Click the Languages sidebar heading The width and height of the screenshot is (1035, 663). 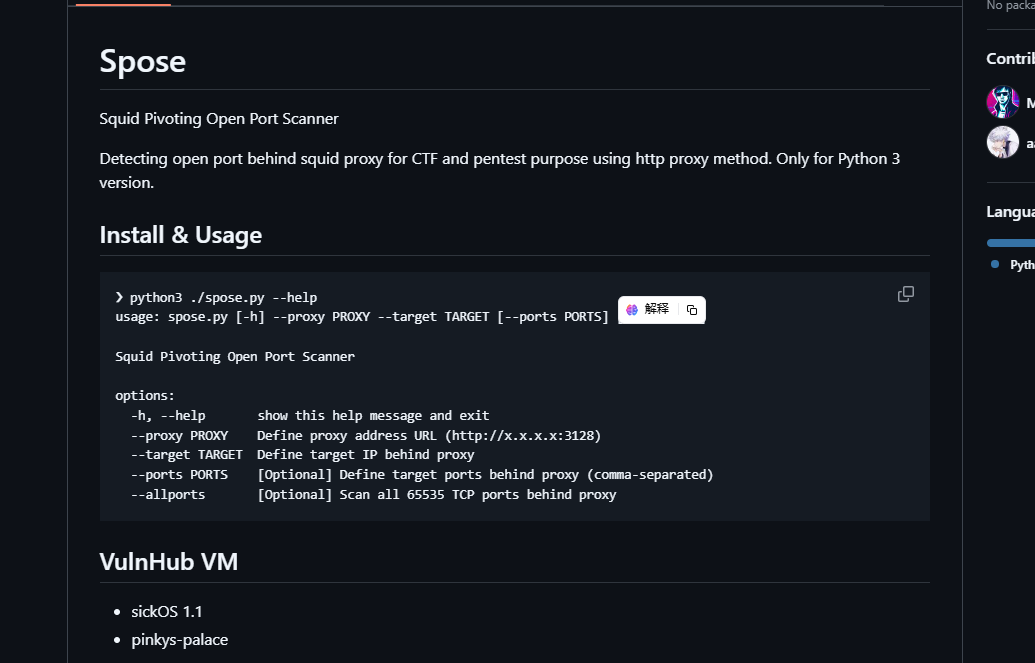point(1010,211)
